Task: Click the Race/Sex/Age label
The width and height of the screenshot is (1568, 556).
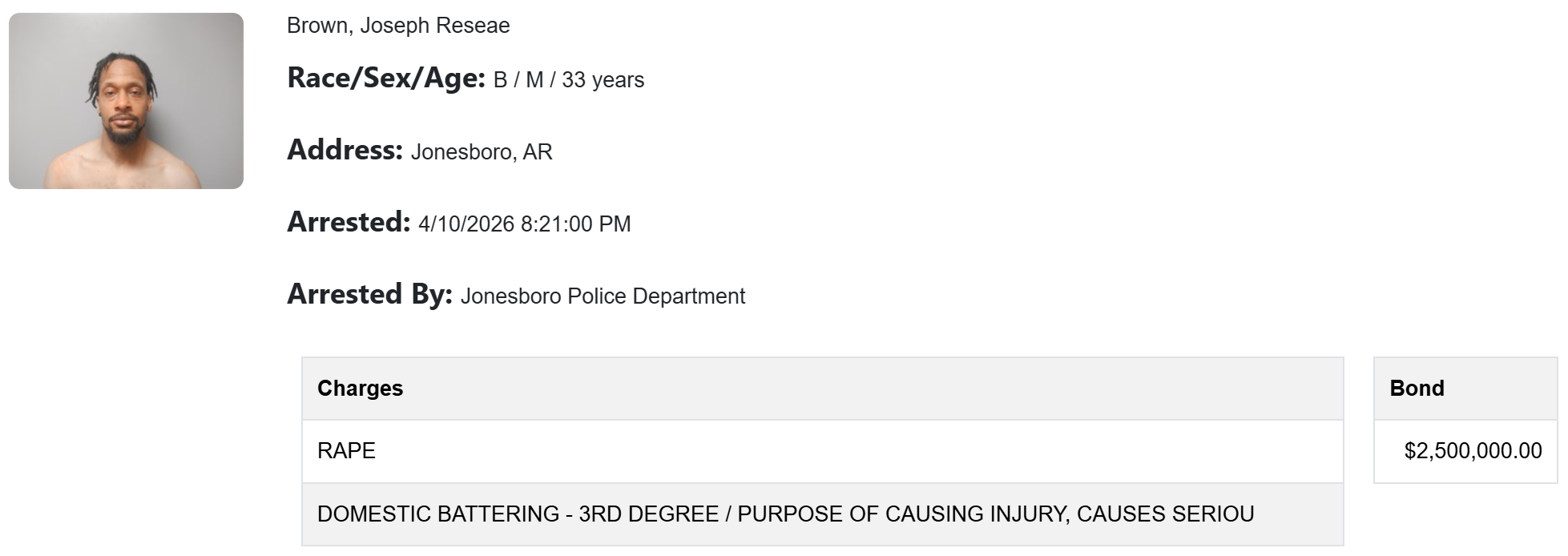Action: (x=386, y=79)
